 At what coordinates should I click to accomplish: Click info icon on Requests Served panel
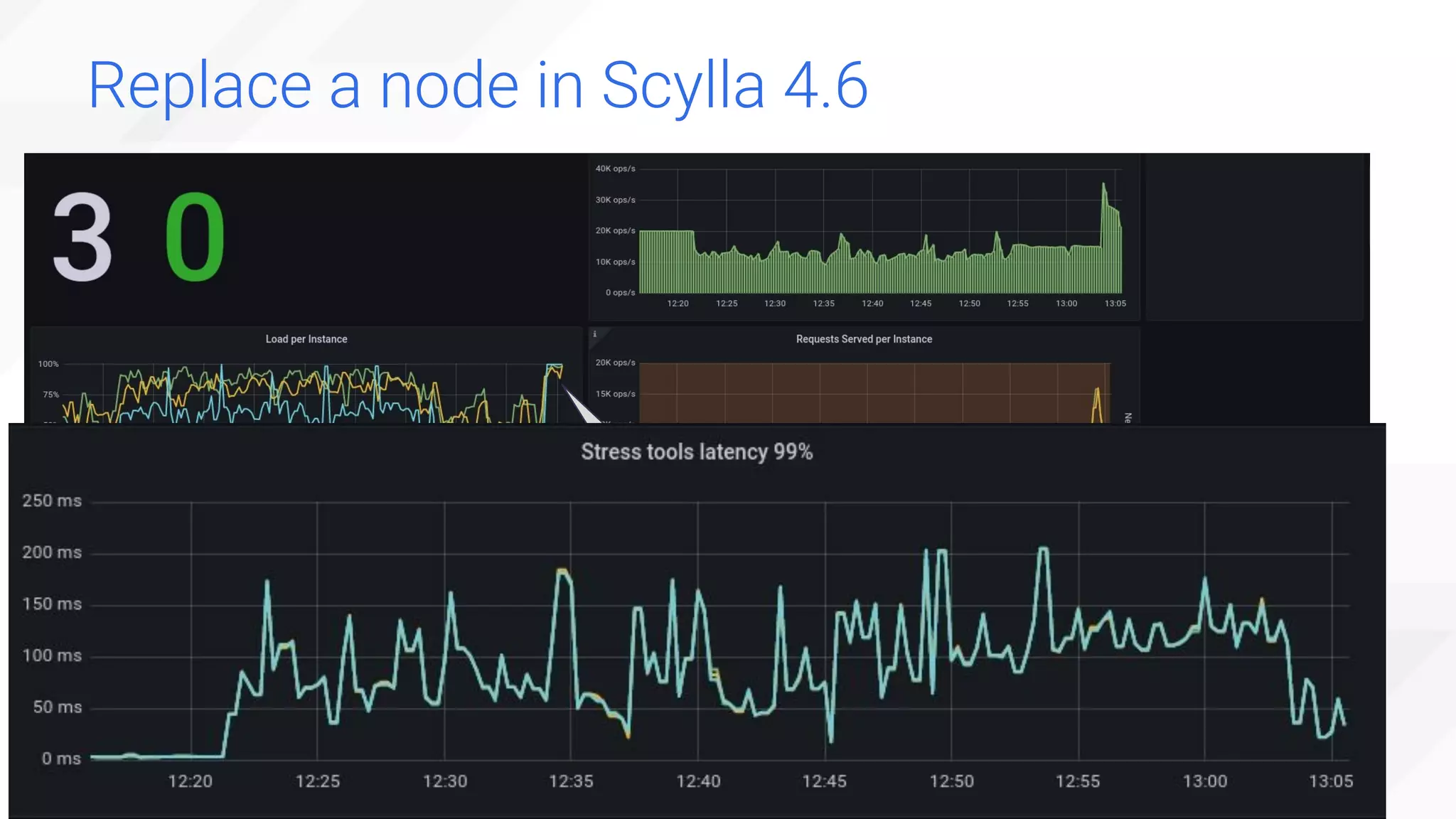[x=595, y=334]
